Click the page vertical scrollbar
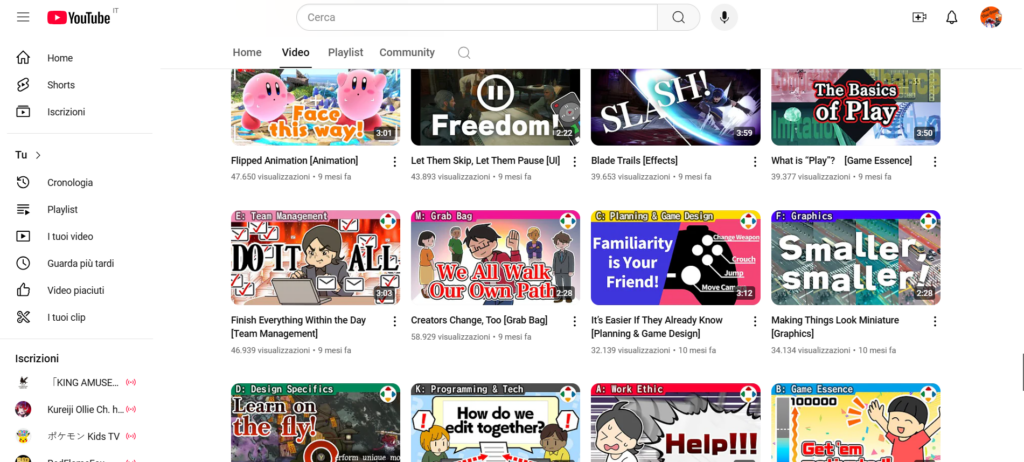The height and width of the screenshot is (462, 1024). click(x=1023, y=372)
